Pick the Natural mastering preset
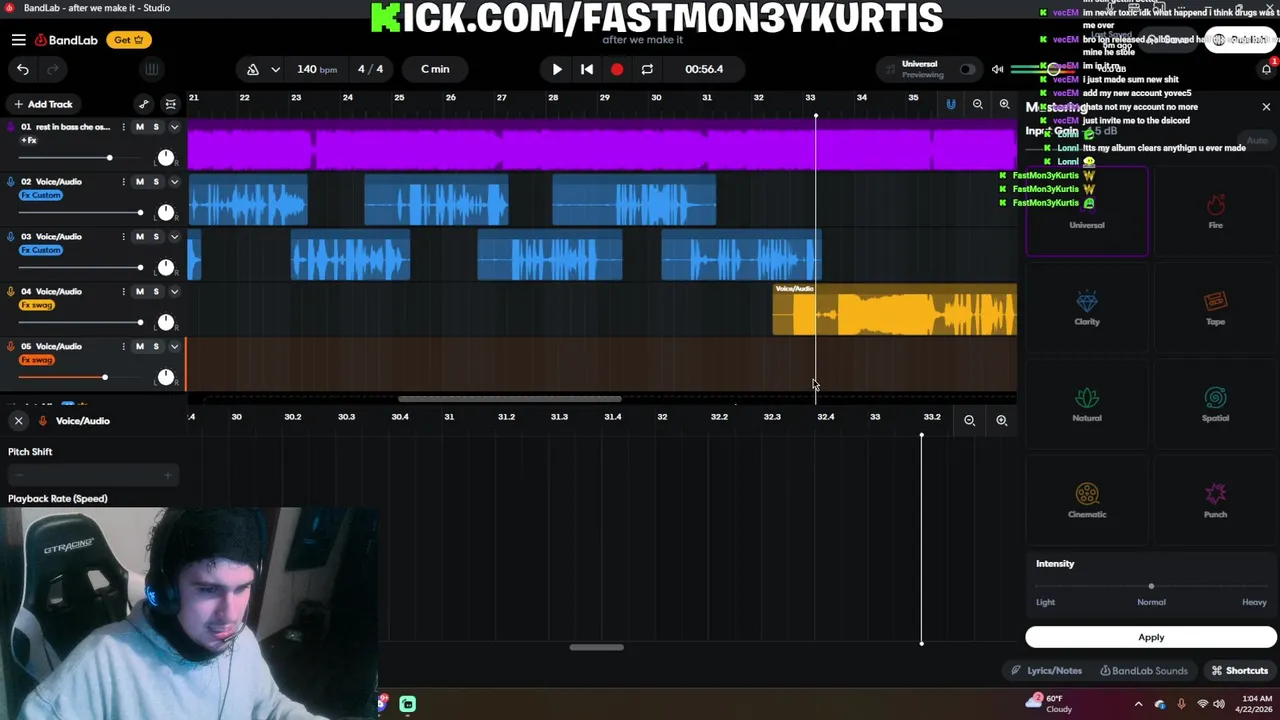 point(1087,404)
